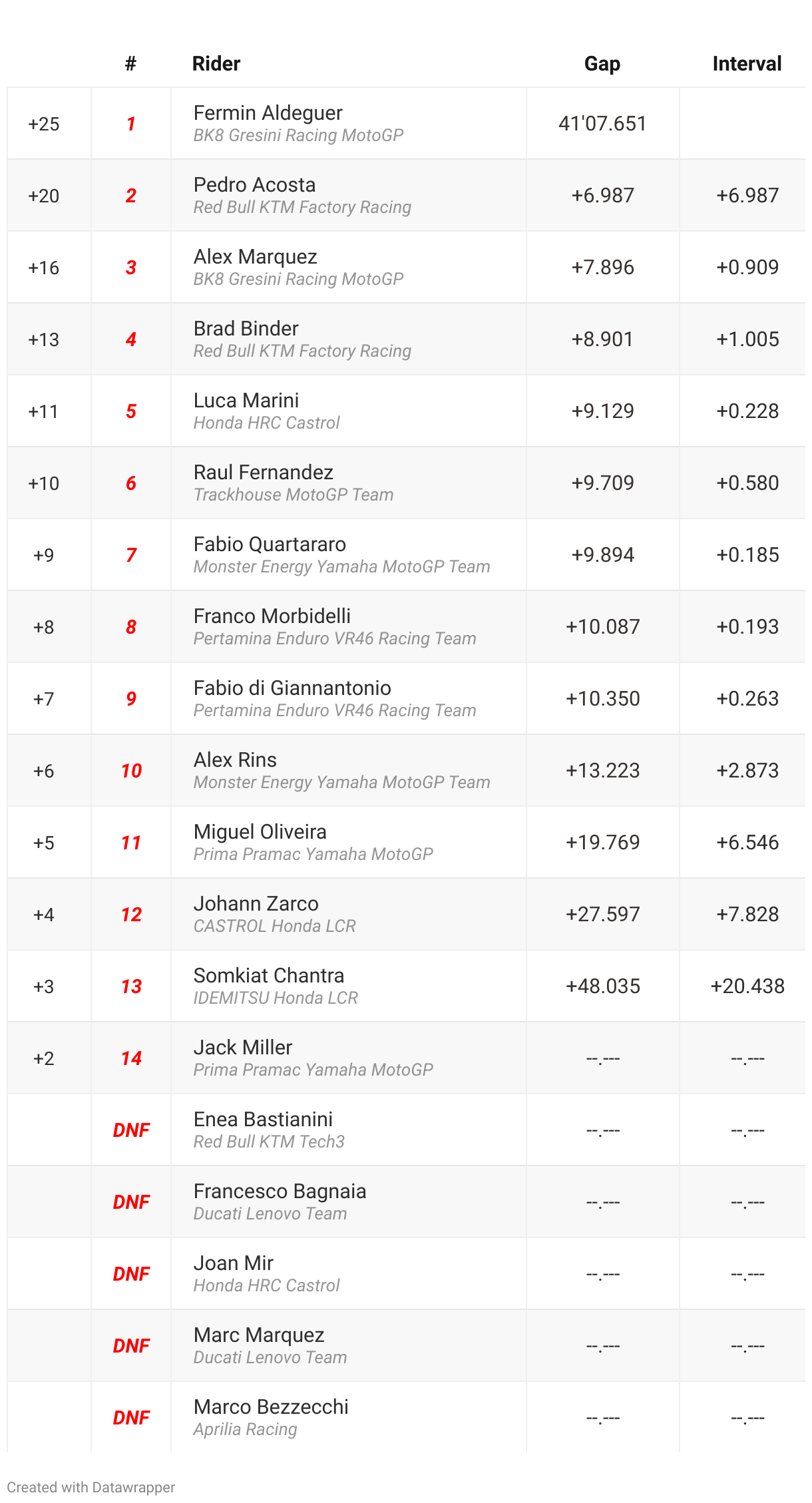The image size is (812, 1503).
Task: Click Franco Morbidelli's points value +8
Action: click(43, 627)
